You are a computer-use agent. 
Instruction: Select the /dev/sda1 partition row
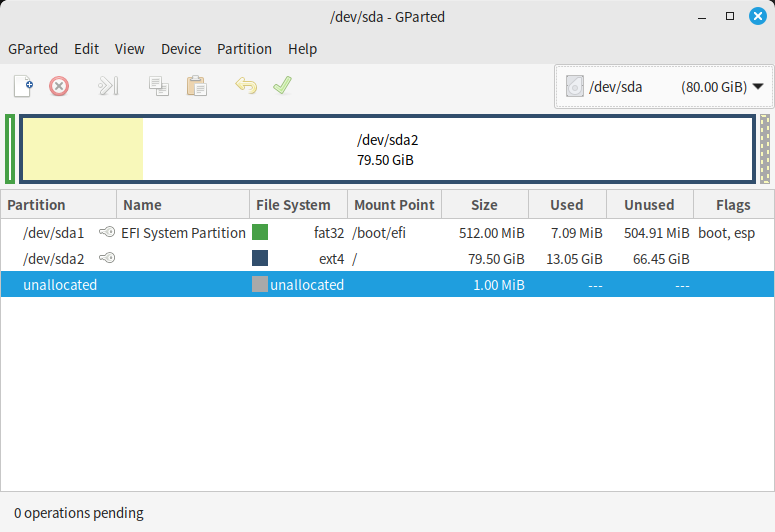point(387,232)
